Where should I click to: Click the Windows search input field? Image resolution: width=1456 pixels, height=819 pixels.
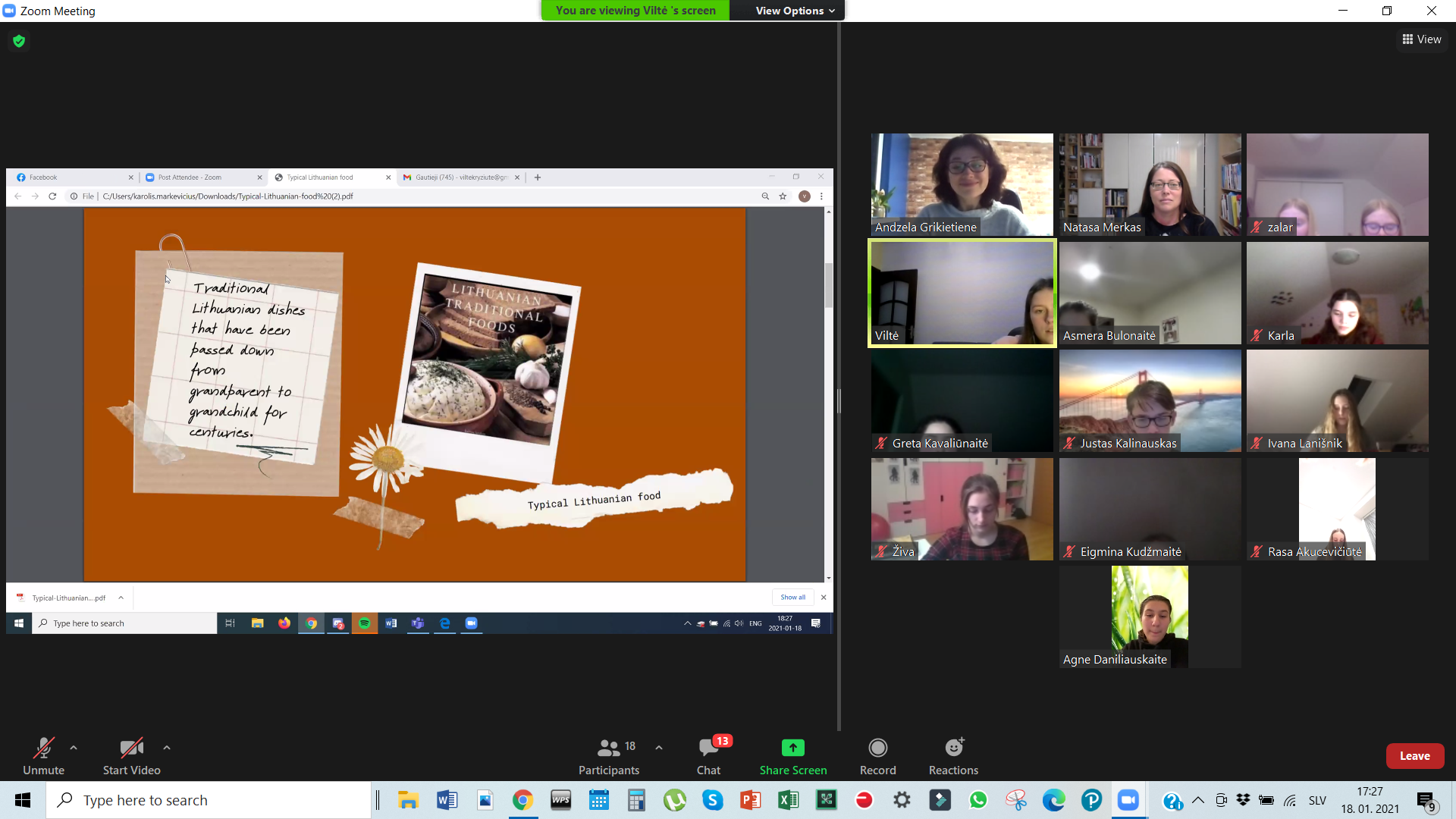pyautogui.click(x=209, y=800)
